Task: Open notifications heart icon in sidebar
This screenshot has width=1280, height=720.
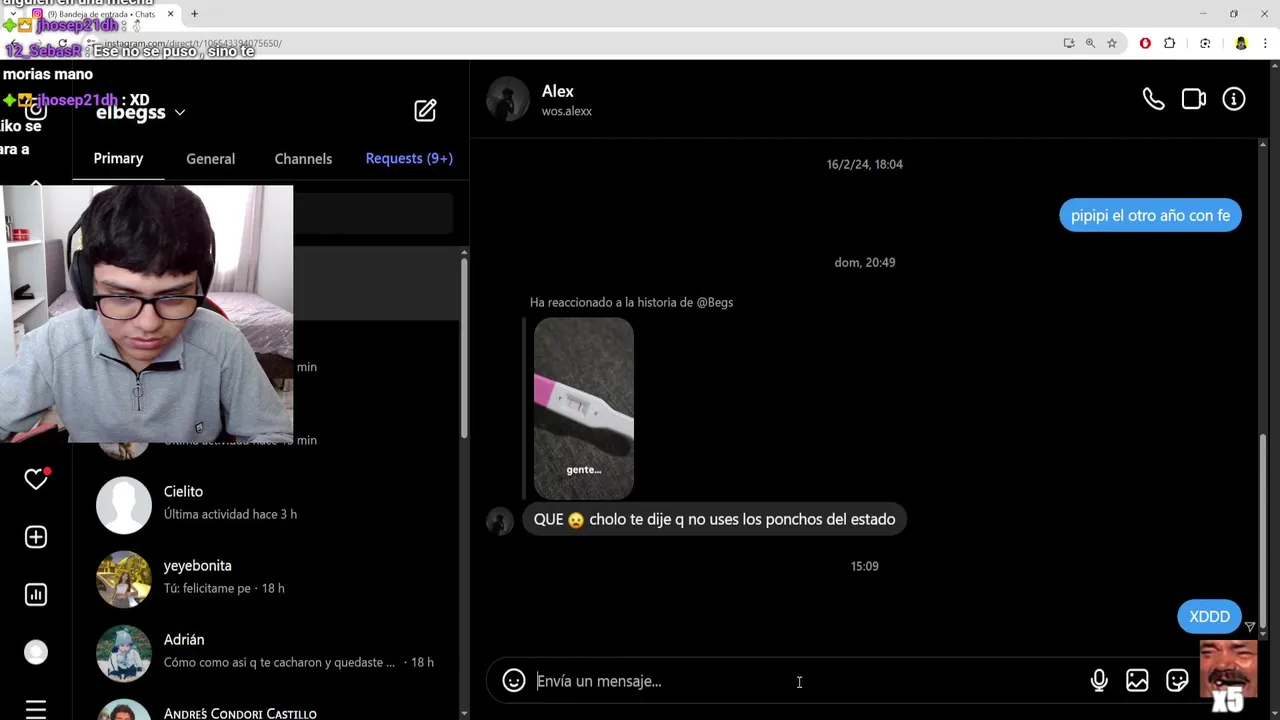Action: [x=36, y=479]
